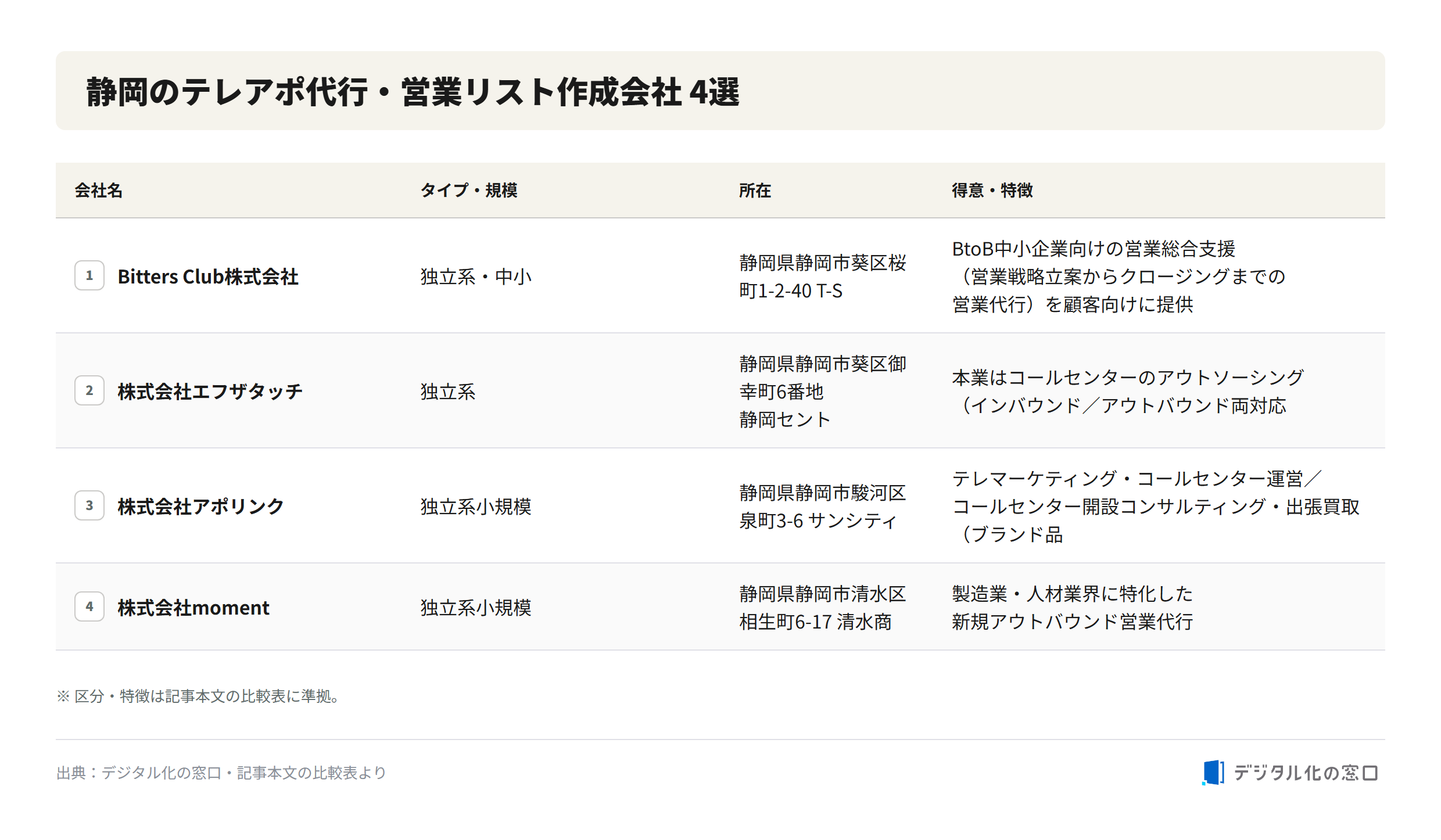Click the テレマーケティング・コールセンター運営 description

[1156, 507]
